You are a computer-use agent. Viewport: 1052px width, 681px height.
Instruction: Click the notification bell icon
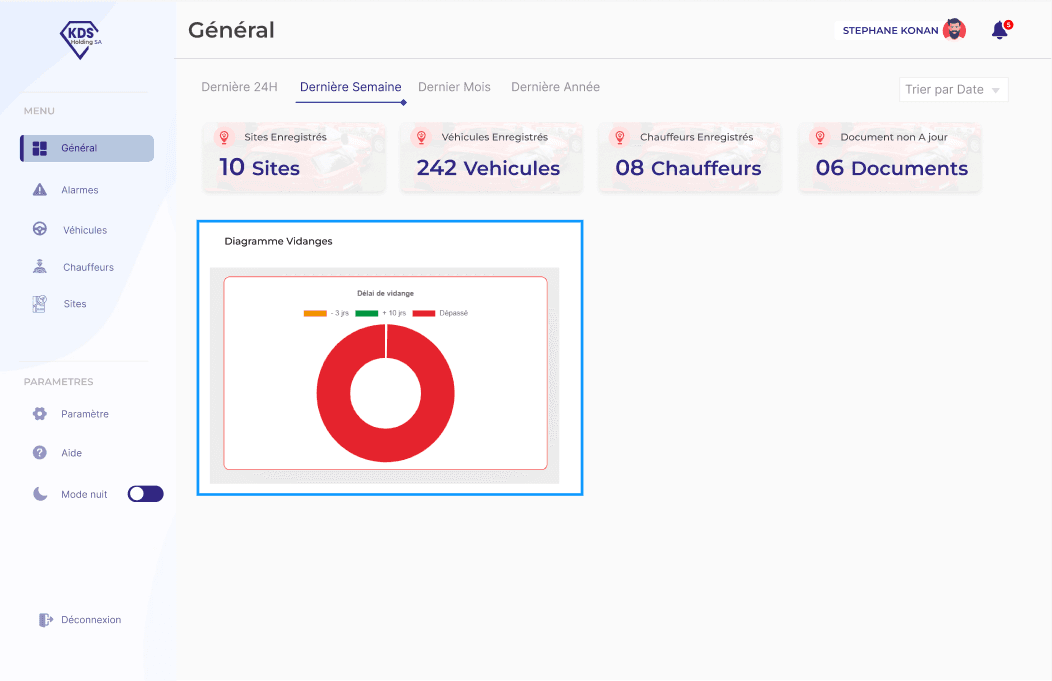(998, 31)
